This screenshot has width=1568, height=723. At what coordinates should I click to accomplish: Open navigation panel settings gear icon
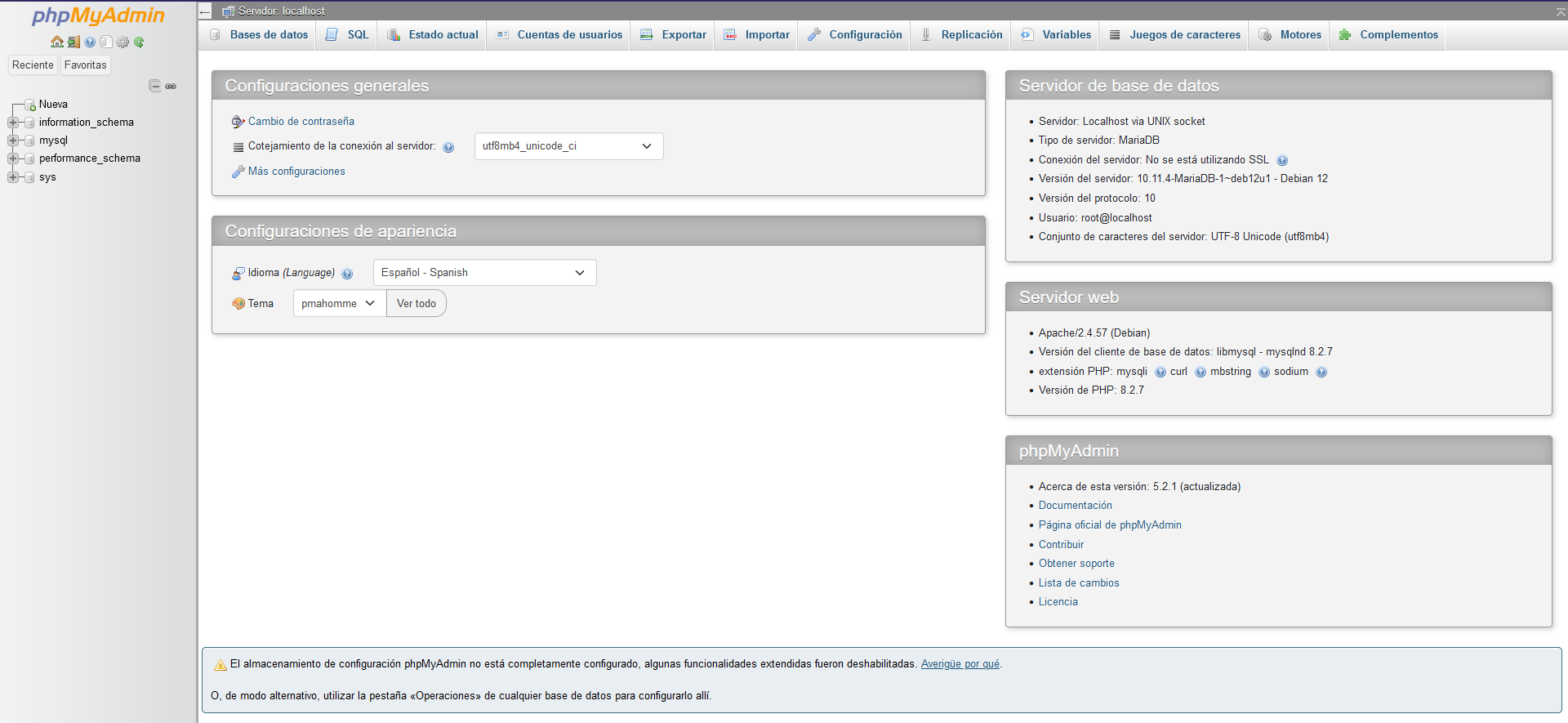click(122, 42)
